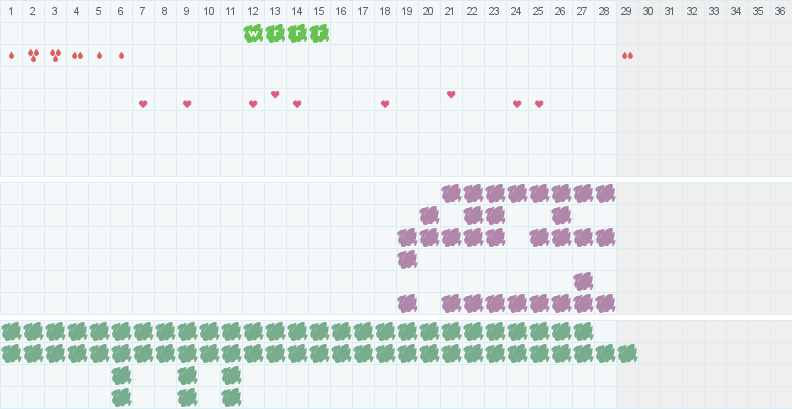Click the single blood drop on day 1
Screen dimensions: 792x409
[x=11, y=55]
